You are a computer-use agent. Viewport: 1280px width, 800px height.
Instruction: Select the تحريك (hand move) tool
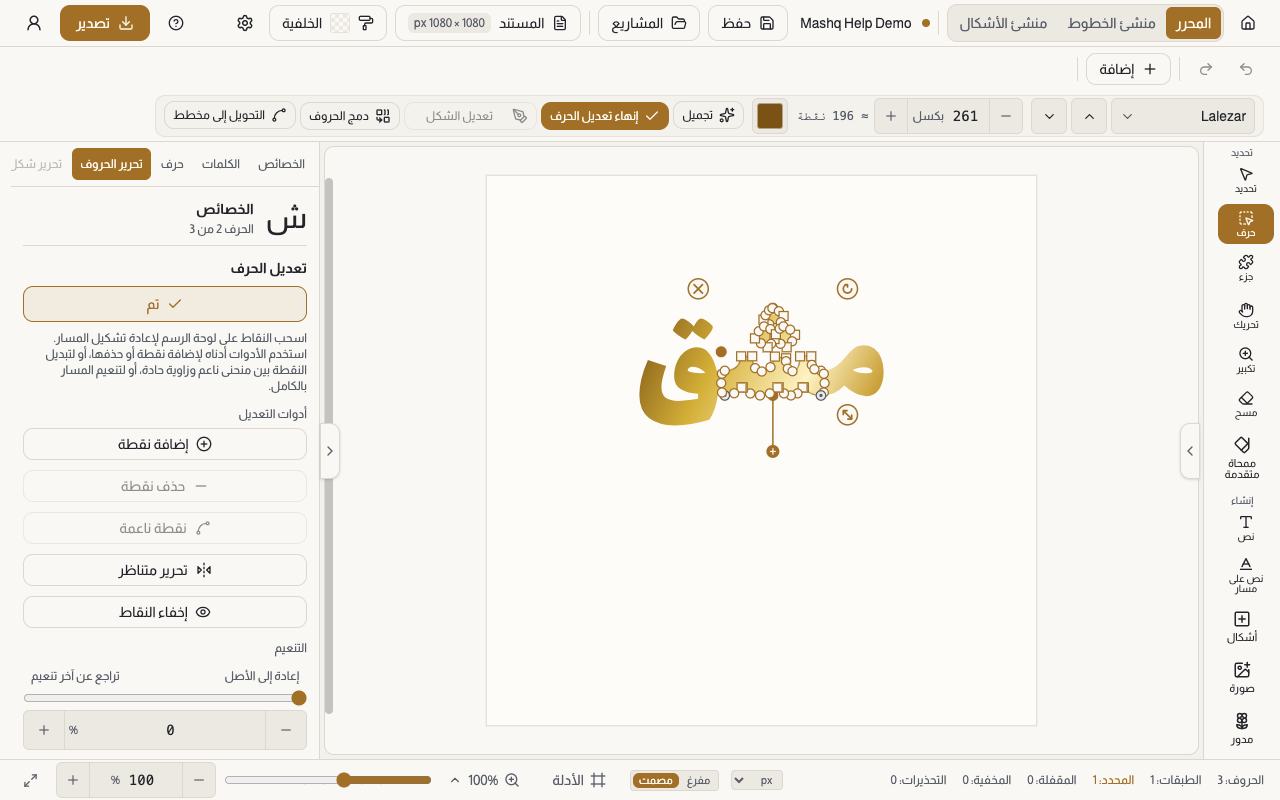[1245, 315]
